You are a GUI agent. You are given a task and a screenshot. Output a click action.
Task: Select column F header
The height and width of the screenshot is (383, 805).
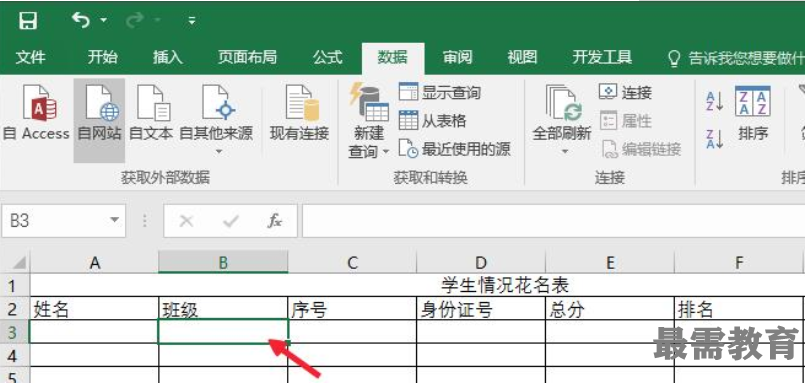pos(739,262)
